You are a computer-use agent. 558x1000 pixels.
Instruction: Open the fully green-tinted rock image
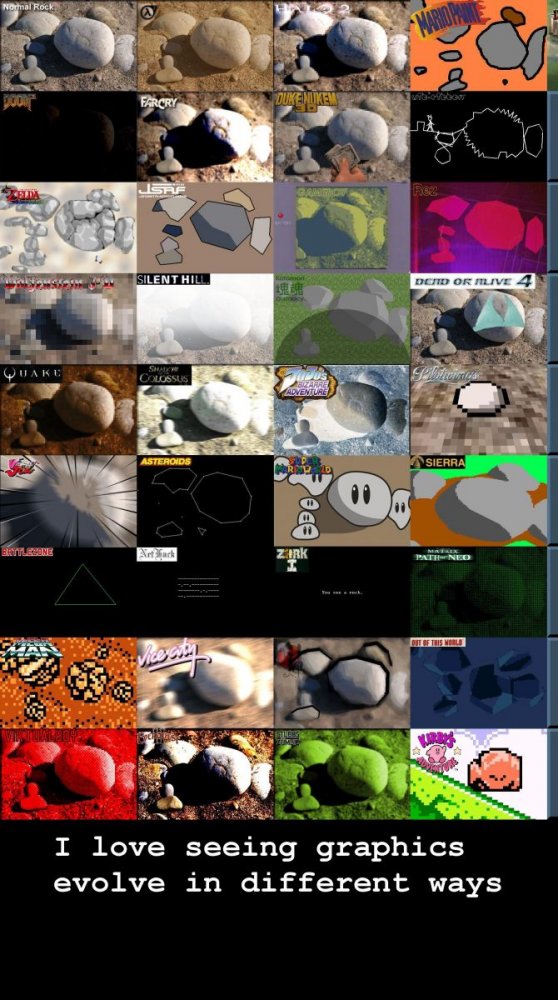coord(342,774)
